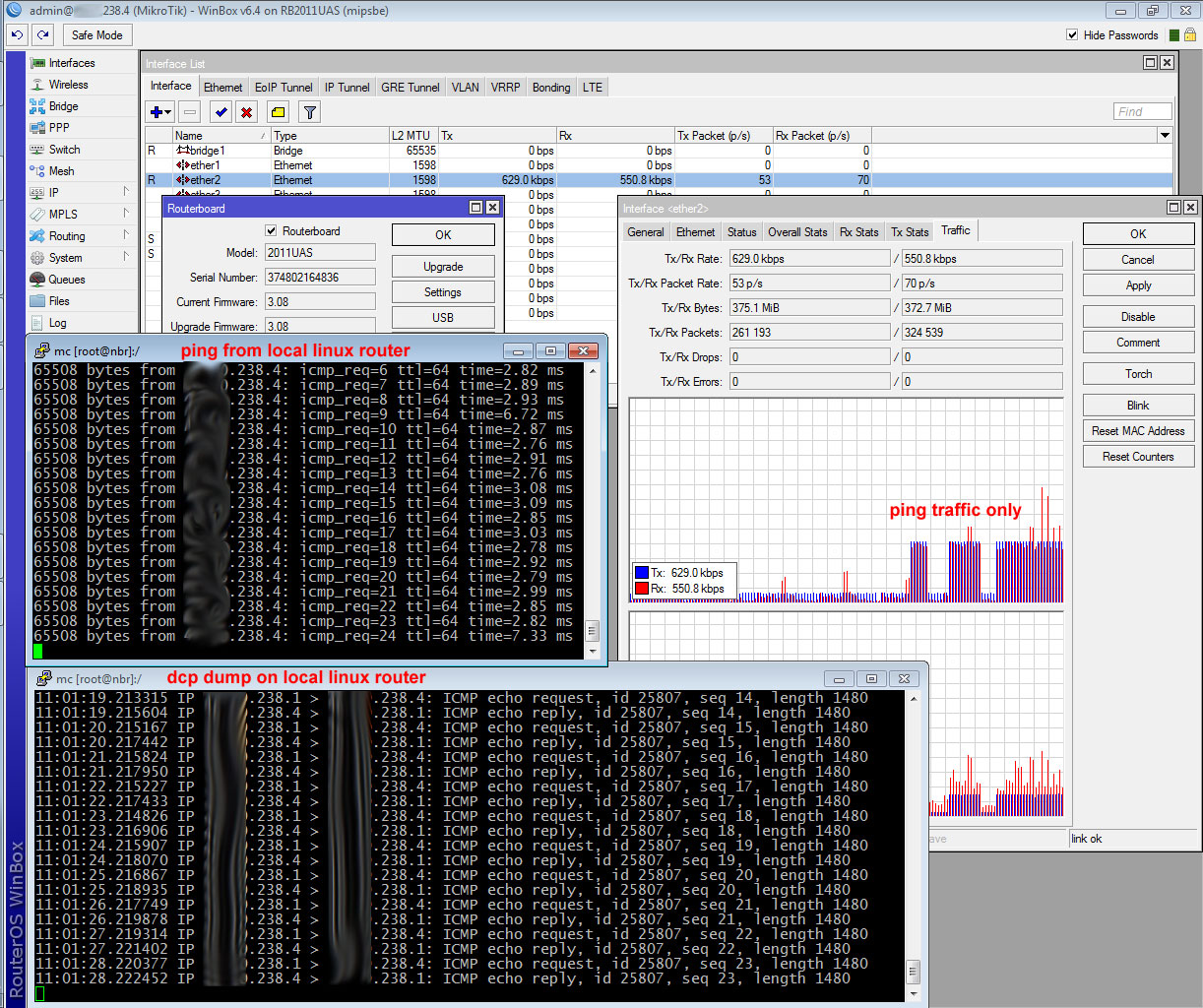This screenshot has height=1008, width=1203.
Task: Click the redo arrow icon
Action: click(x=42, y=34)
